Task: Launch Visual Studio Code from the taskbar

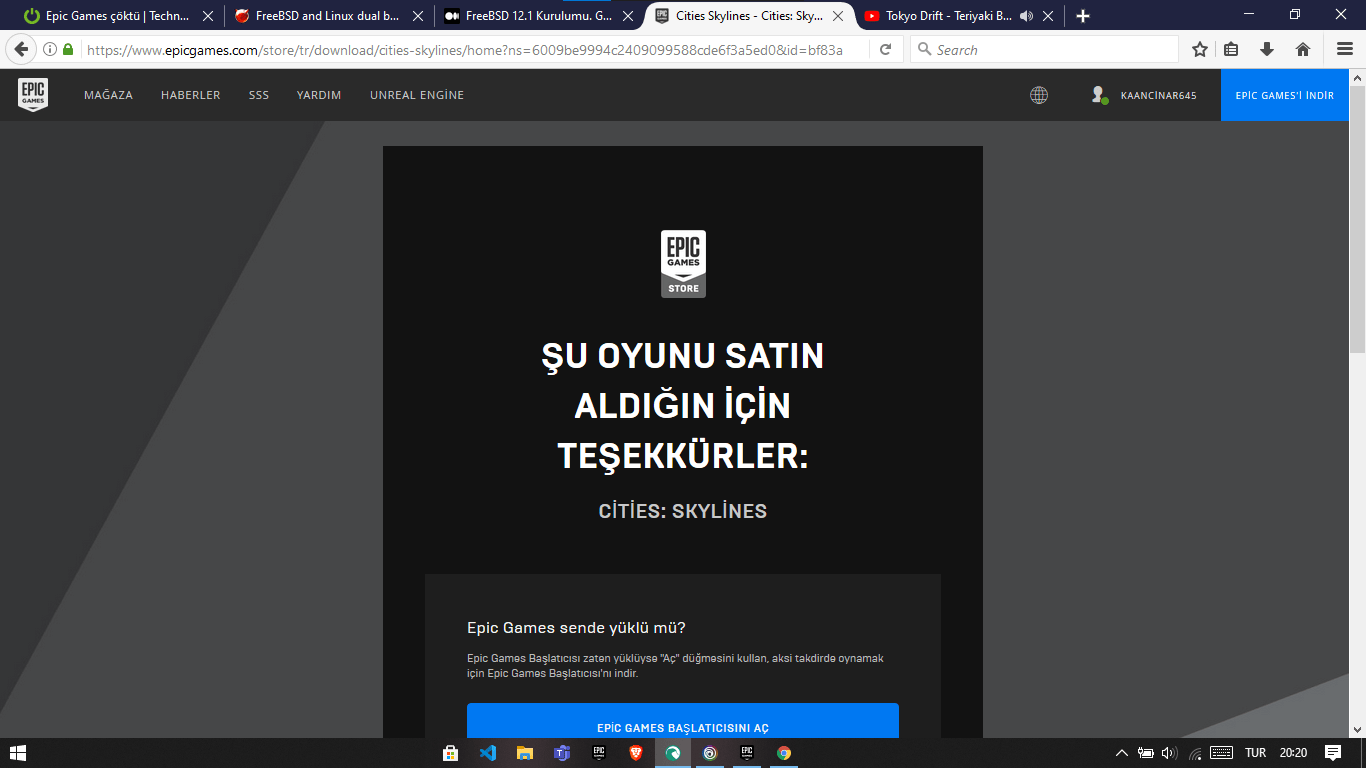Action: (x=488, y=753)
